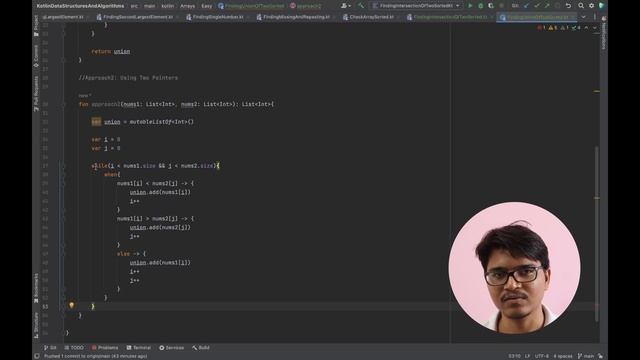This screenshot has width=640, height=360.
Task: Build project with the hammer icon
Action: pos(361,6)
